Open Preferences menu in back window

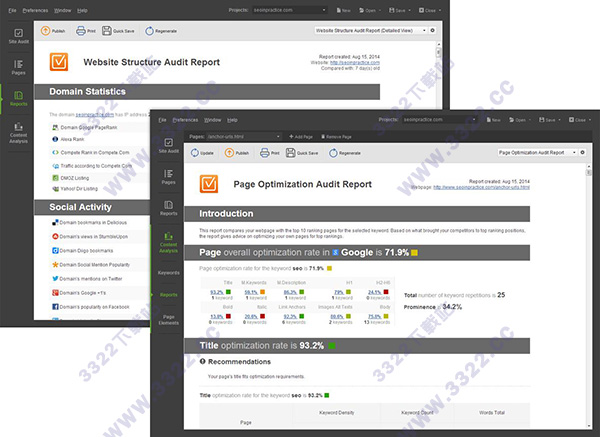point(35,10)
